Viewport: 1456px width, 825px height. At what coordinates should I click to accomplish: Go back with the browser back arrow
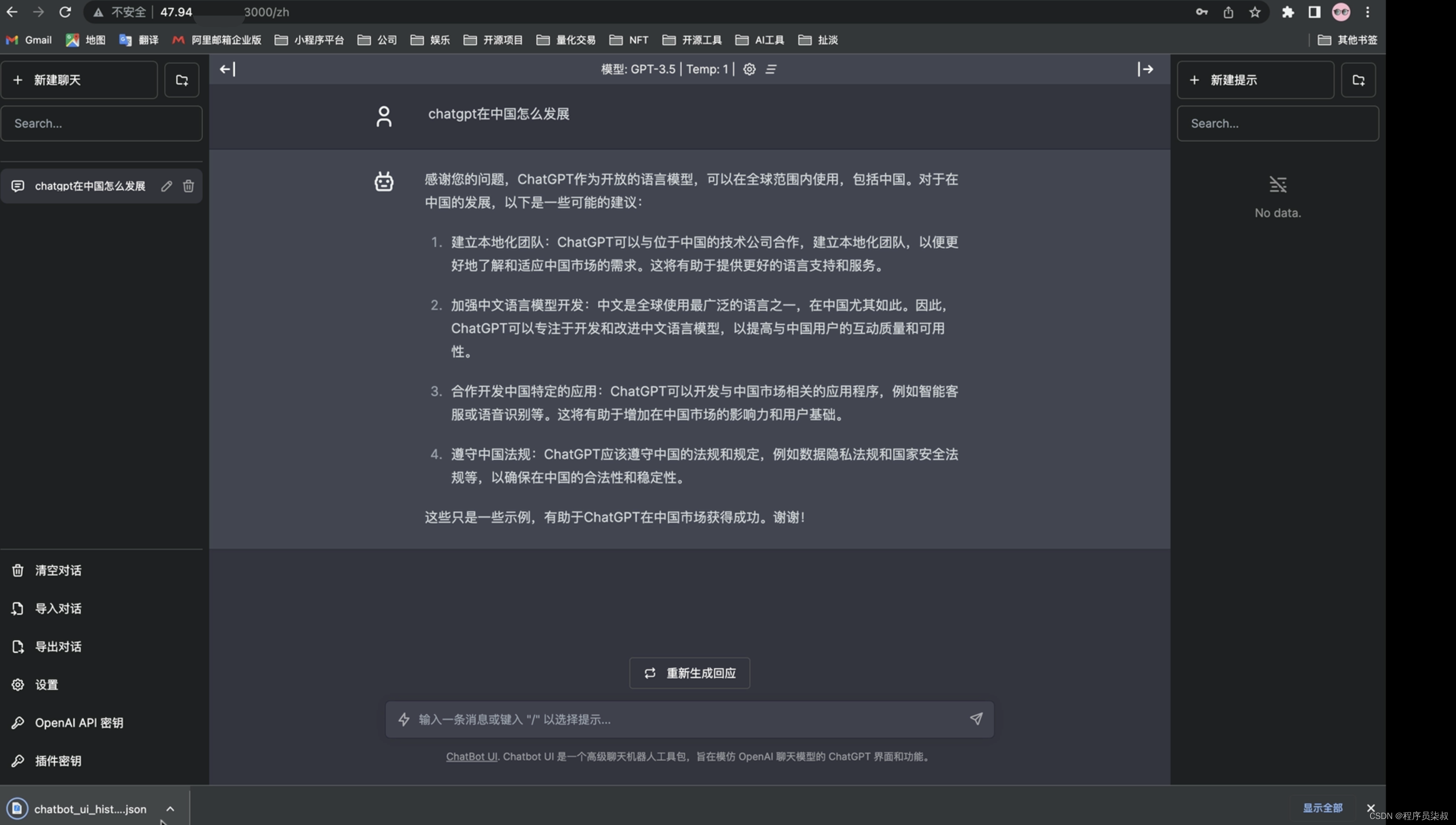click(12, 12)
